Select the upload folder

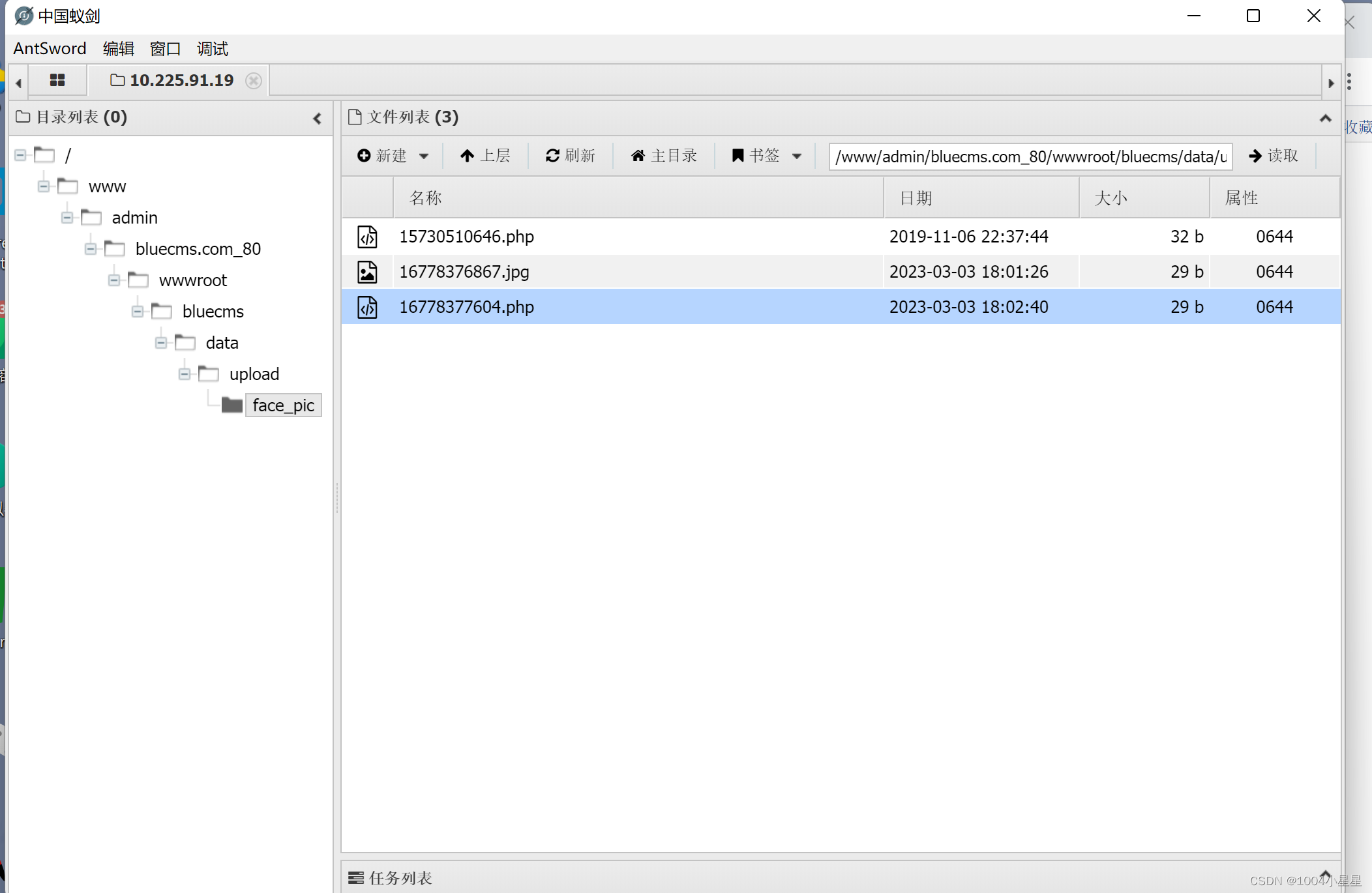[x=254, y=374]
